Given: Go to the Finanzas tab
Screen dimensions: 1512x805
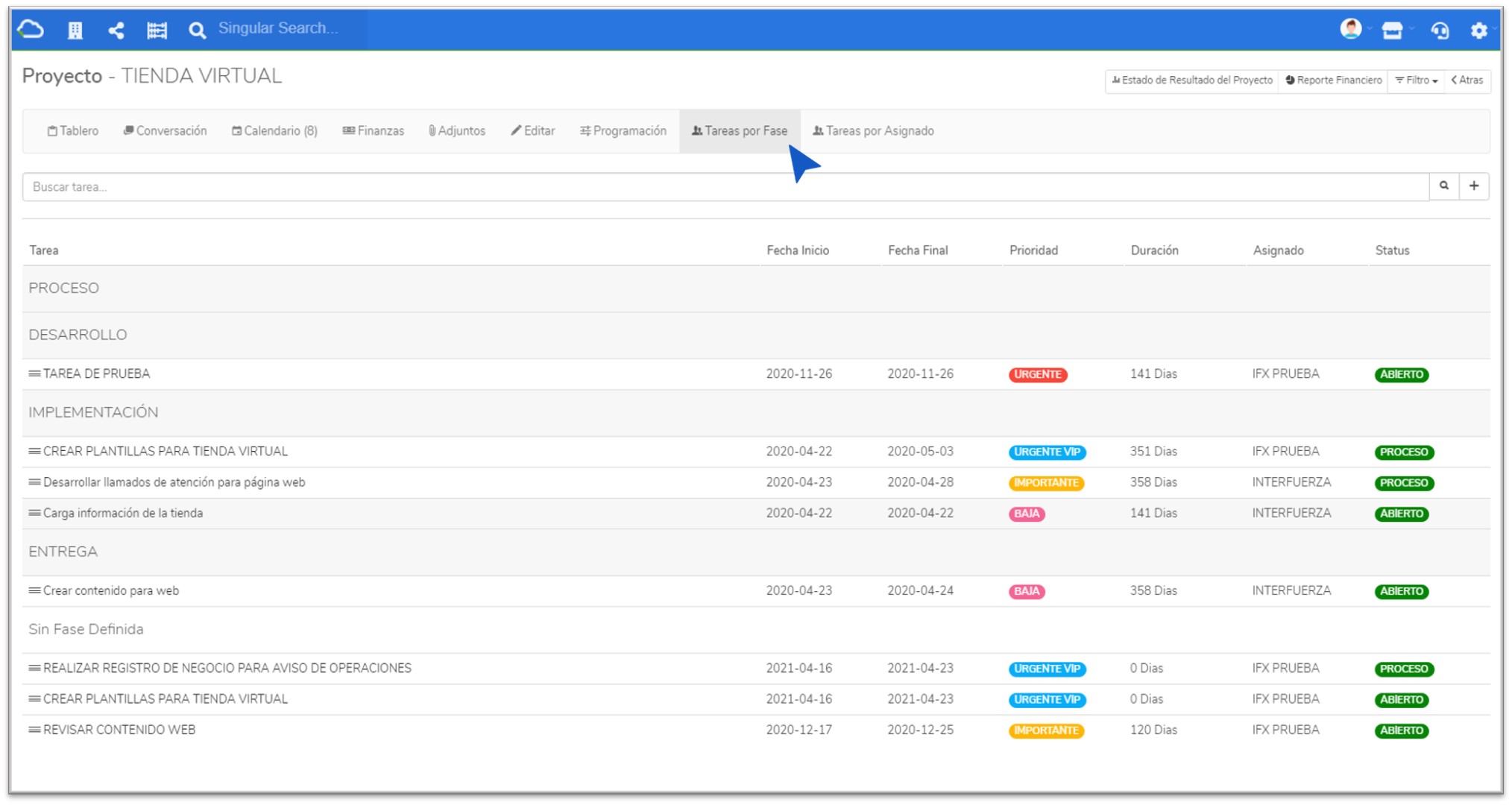Looking at the screenshot, I should 373,131.
